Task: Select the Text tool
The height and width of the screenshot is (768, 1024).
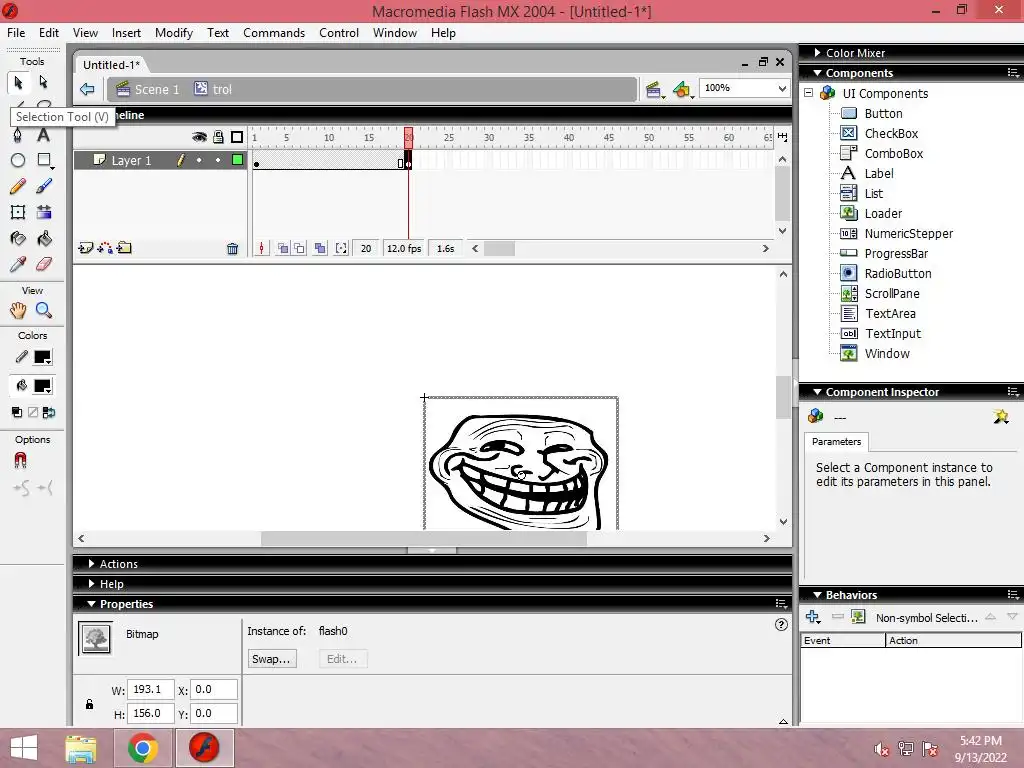Action: click(x=44, y=135)
